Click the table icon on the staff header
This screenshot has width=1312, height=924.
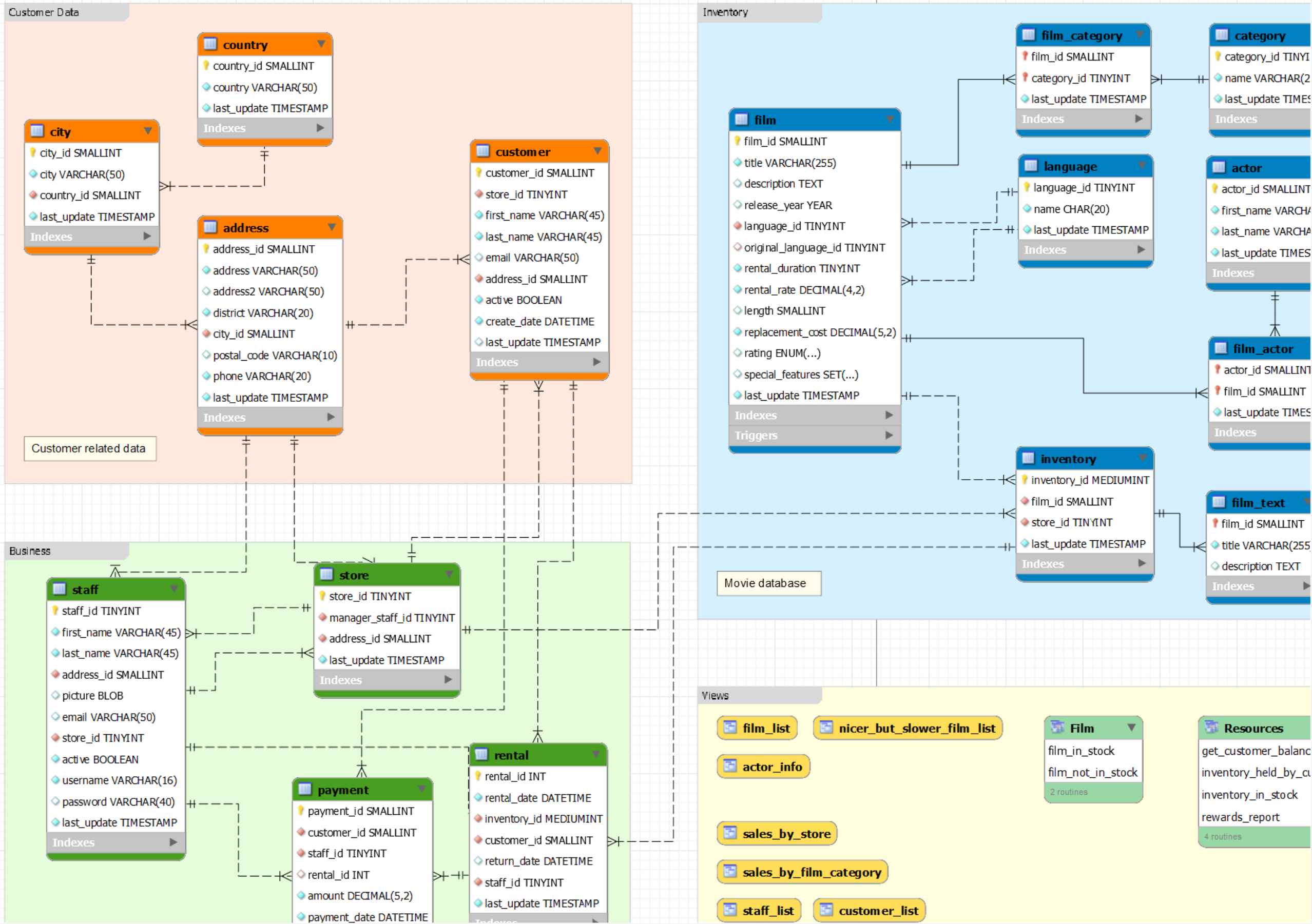point(59,590)
